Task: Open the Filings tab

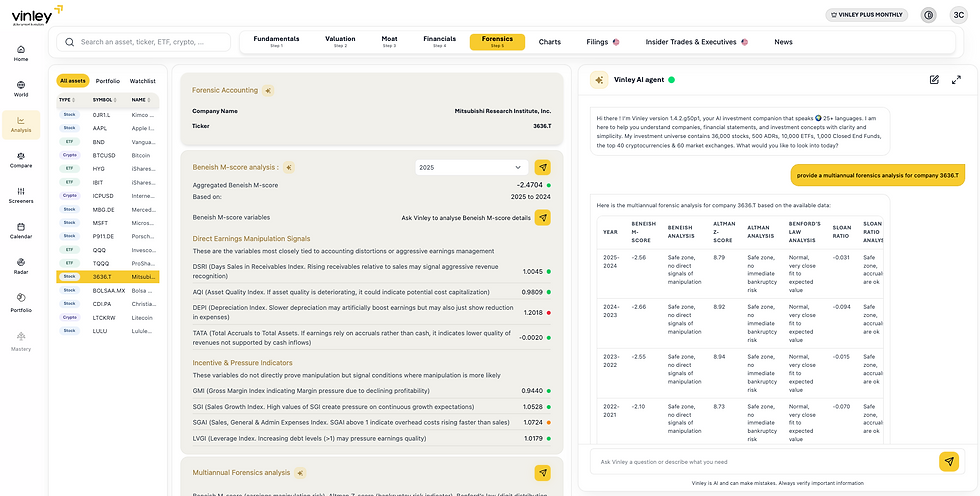Action: coord(602,42)
